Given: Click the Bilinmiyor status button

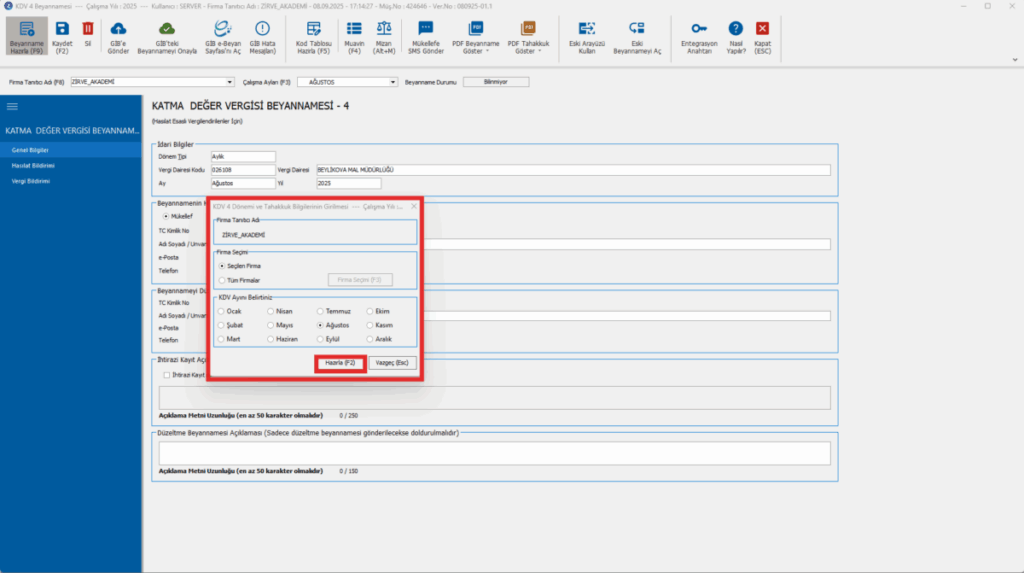Looking at the screenshot, I should (496, 82).
